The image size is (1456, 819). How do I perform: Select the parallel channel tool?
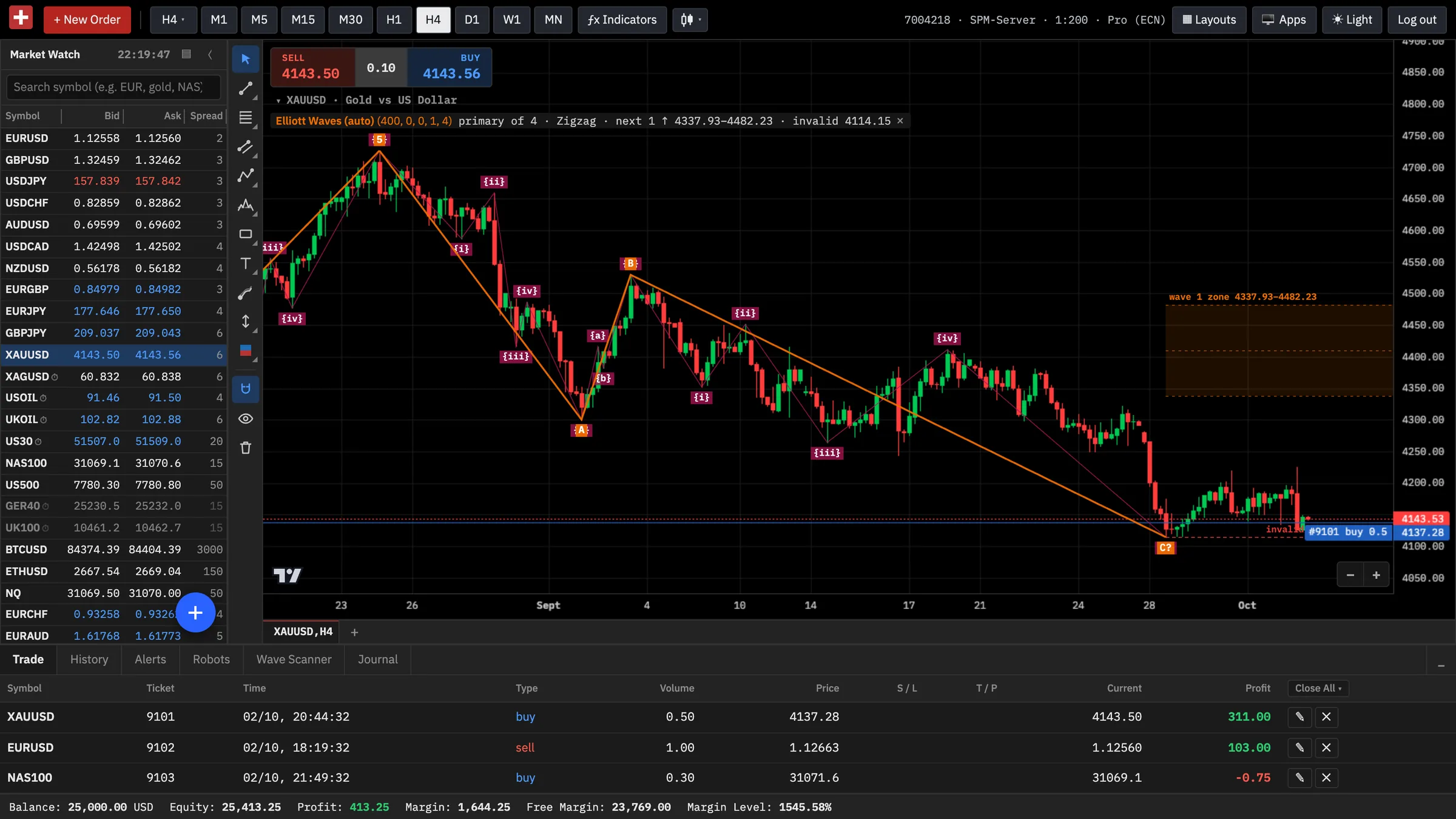[x=246, y=147]
